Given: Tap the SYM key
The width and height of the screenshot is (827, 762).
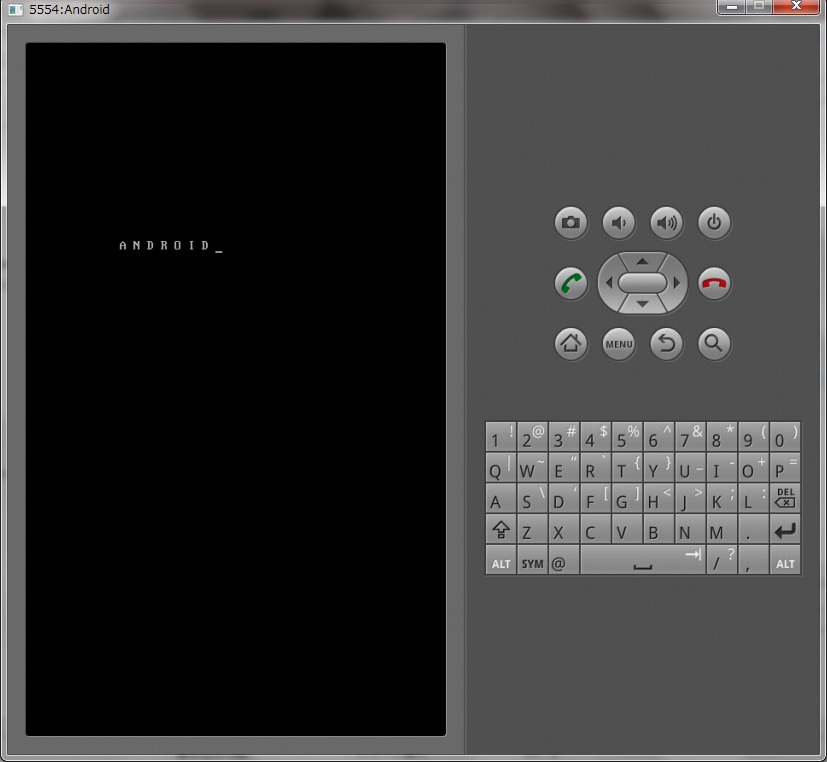Looking at the screenshot, I should [532, 560].
